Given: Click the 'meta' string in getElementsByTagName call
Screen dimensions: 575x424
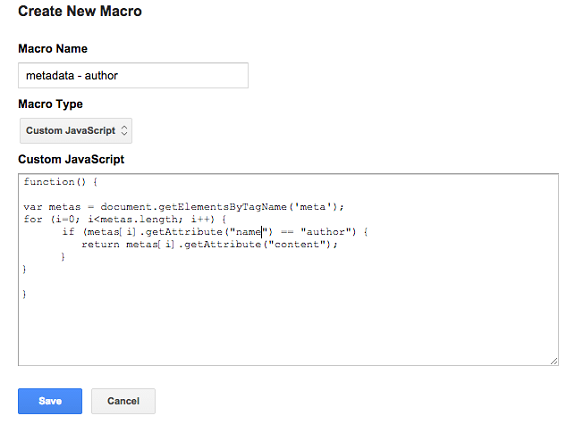Looking at the screenshot, I should coord(312,207).
